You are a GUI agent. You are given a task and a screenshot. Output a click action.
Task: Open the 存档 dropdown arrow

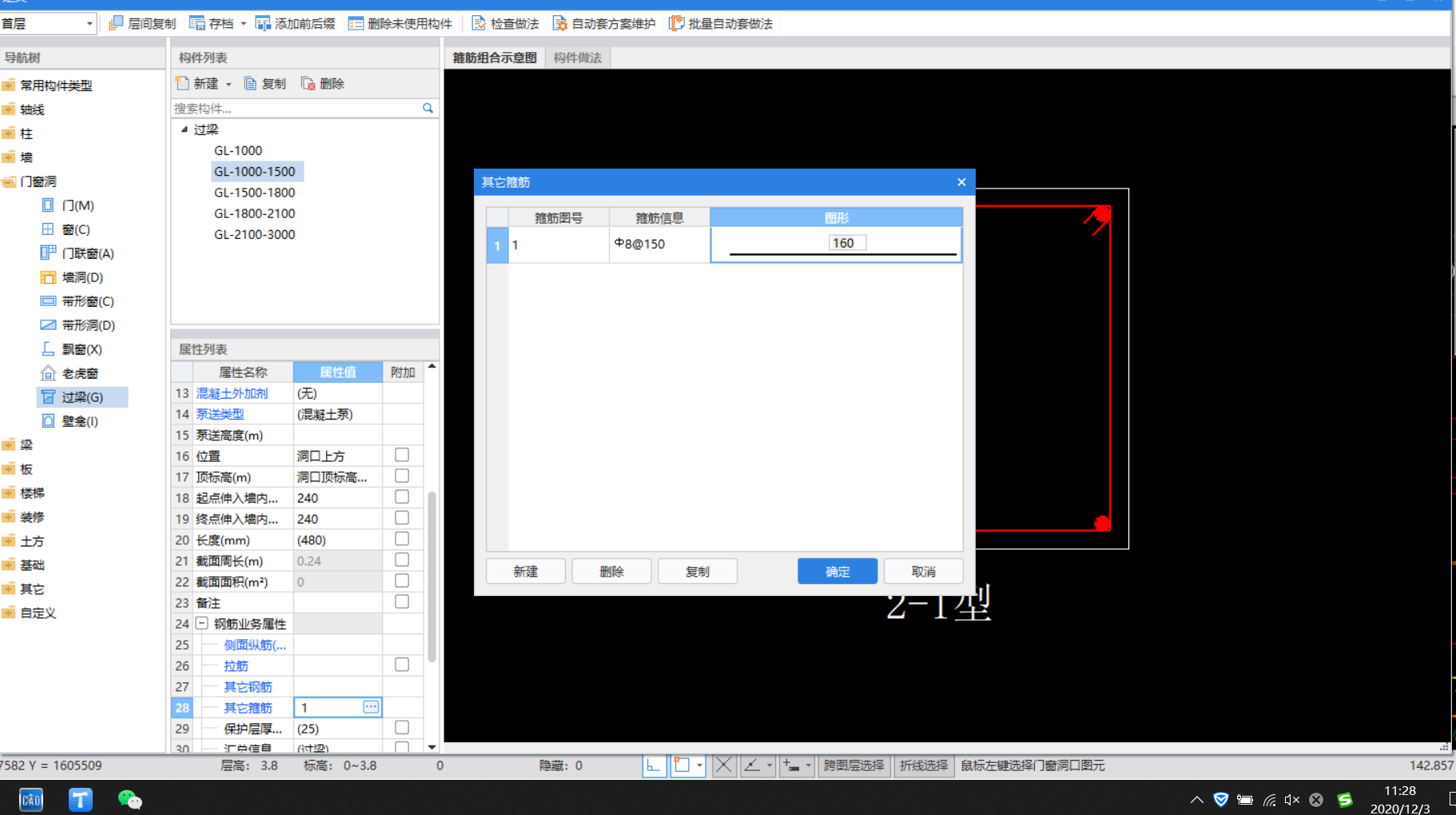tap(243, 24)
